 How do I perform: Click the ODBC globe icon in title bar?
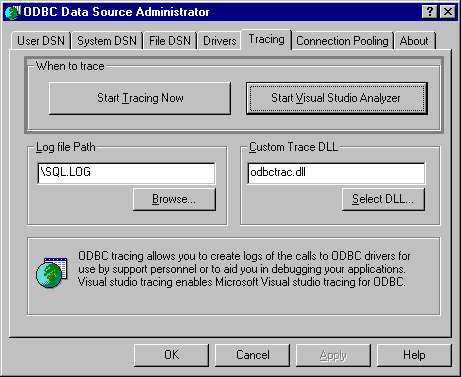tap(13, 12)
